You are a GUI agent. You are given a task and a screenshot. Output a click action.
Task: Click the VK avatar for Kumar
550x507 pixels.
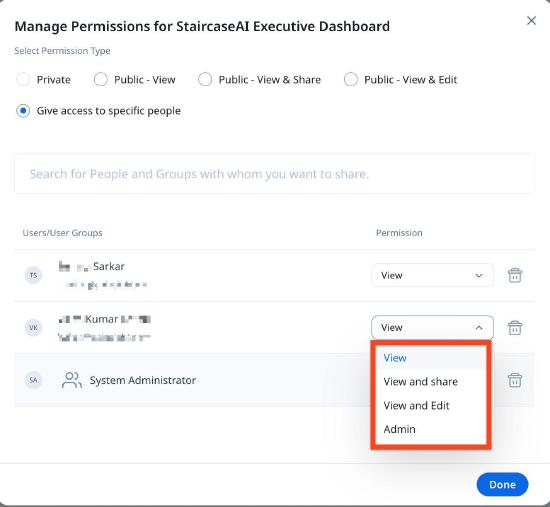coord(33,327)
